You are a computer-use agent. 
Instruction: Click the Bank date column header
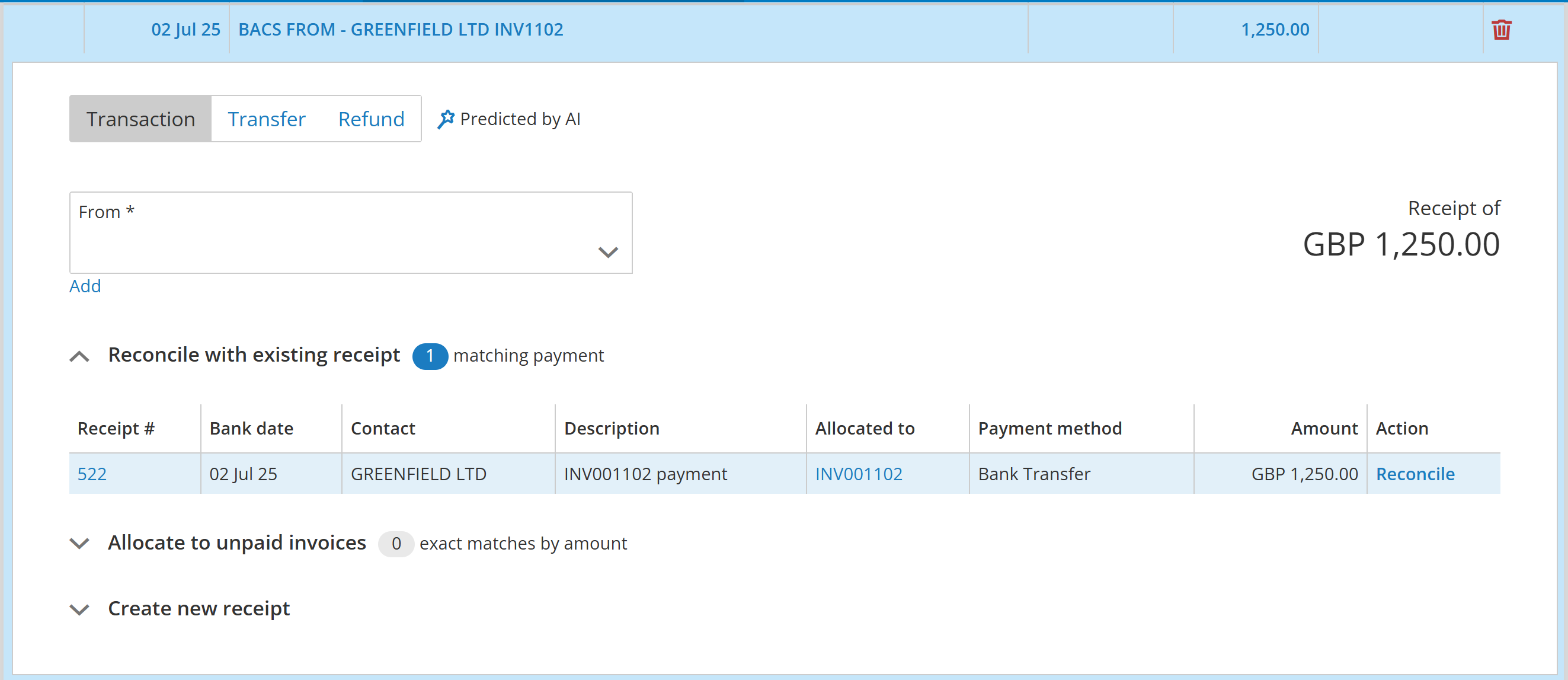(251, 429)
